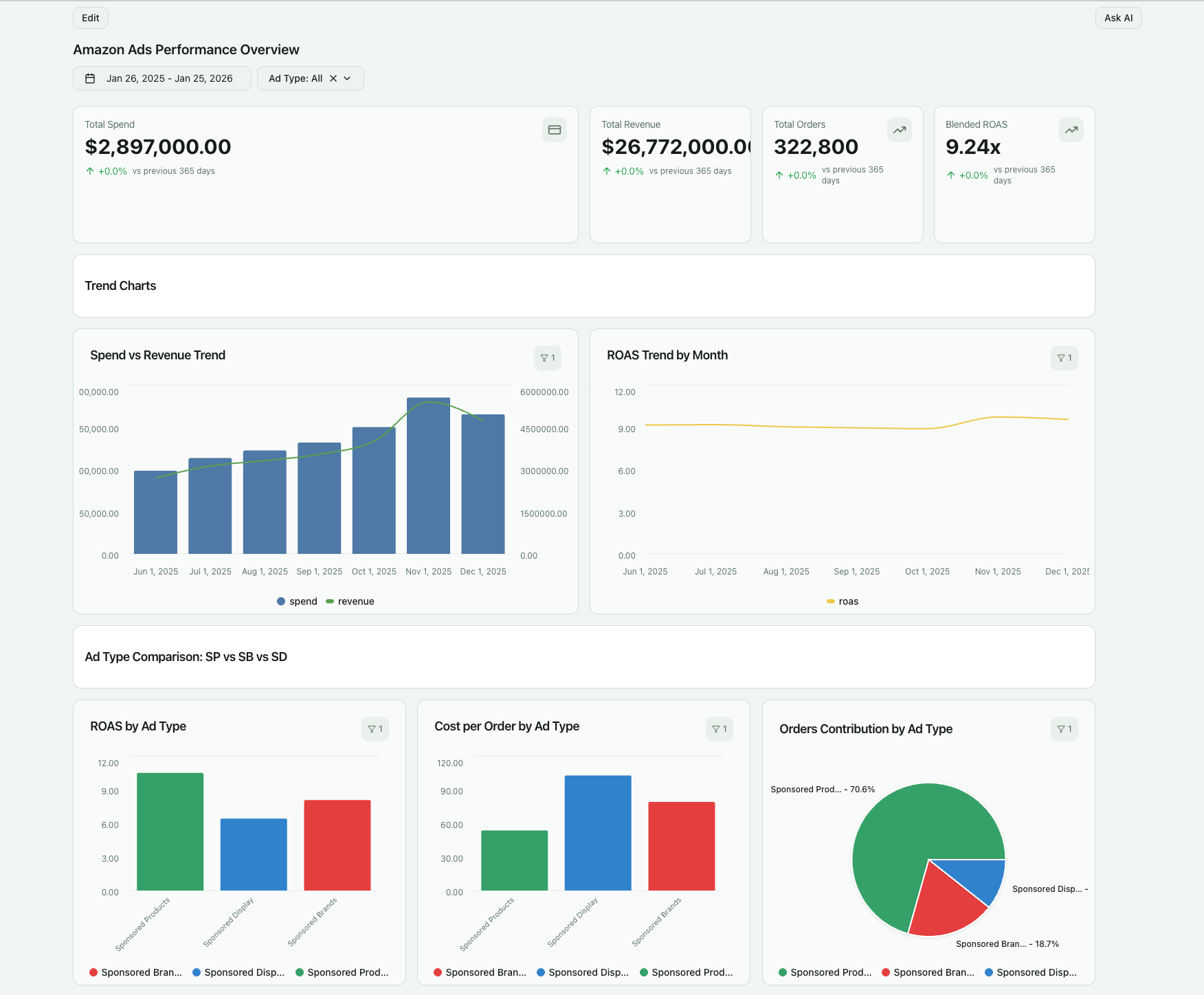
Task: Toggle the roas legend item below ROAS chart
Action: pyautogui.click(x=844, y=601)
